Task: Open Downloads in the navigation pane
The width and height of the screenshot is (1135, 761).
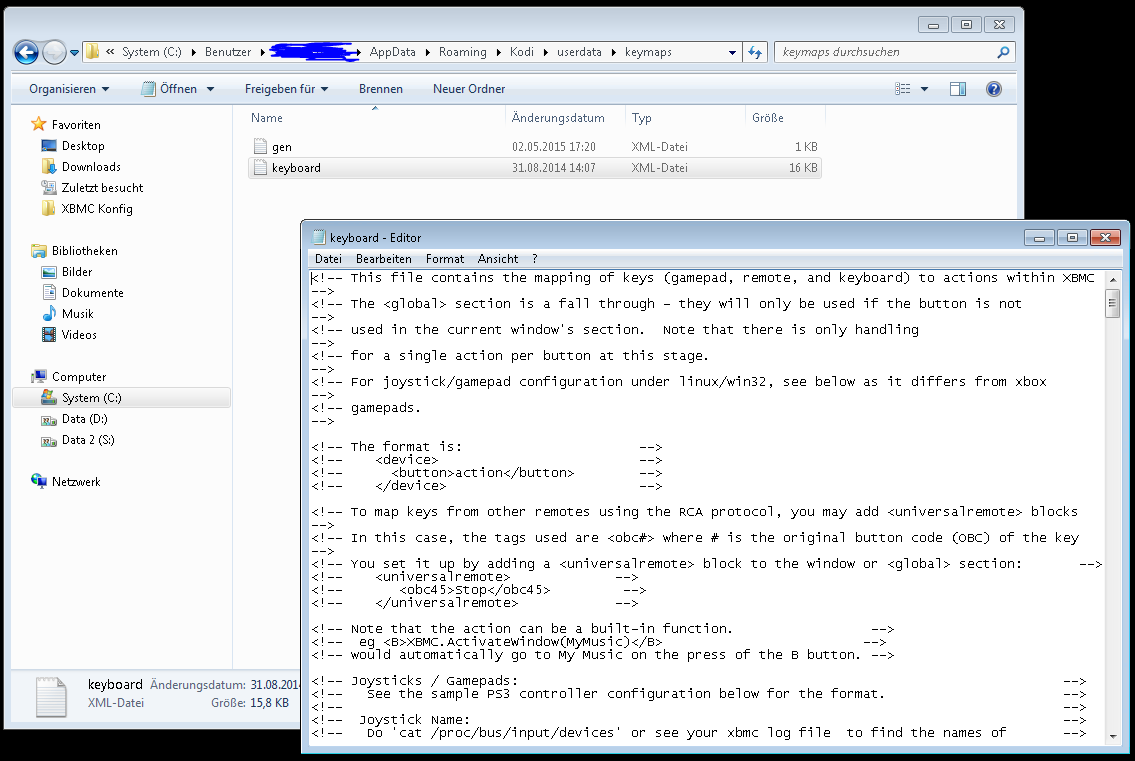Action: (x=91, y=167)
